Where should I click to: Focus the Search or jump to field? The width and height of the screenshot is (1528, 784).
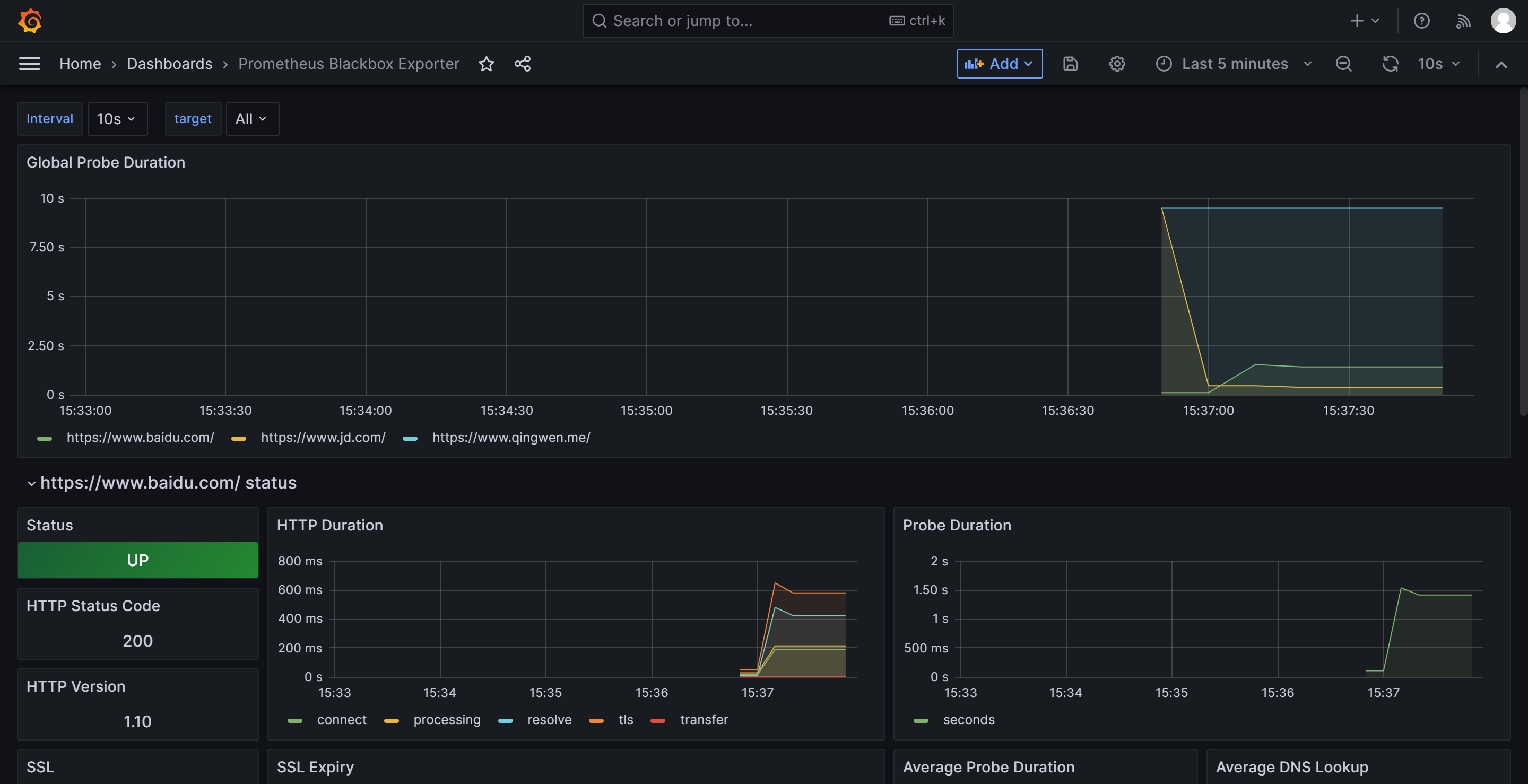[768, 21]
